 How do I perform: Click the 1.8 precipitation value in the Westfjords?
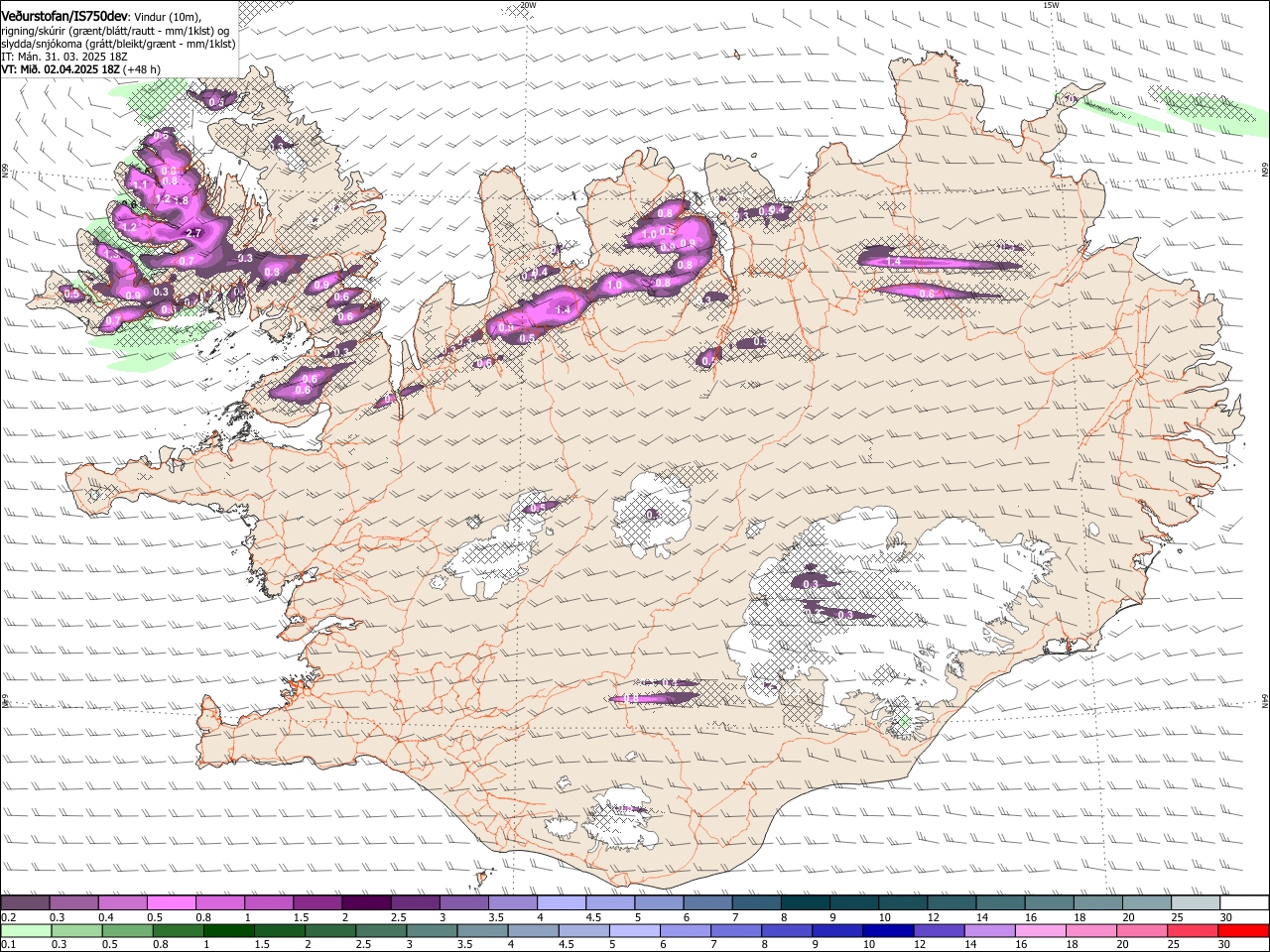[x=182, y=200]
